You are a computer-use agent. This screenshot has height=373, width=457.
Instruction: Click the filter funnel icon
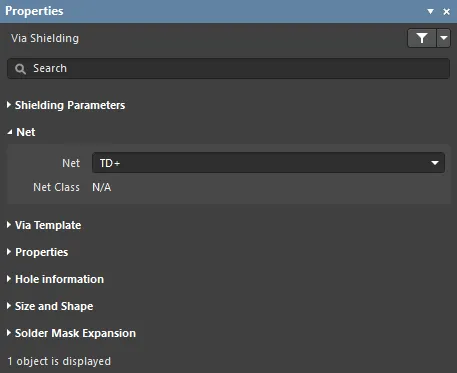point(422,38)
